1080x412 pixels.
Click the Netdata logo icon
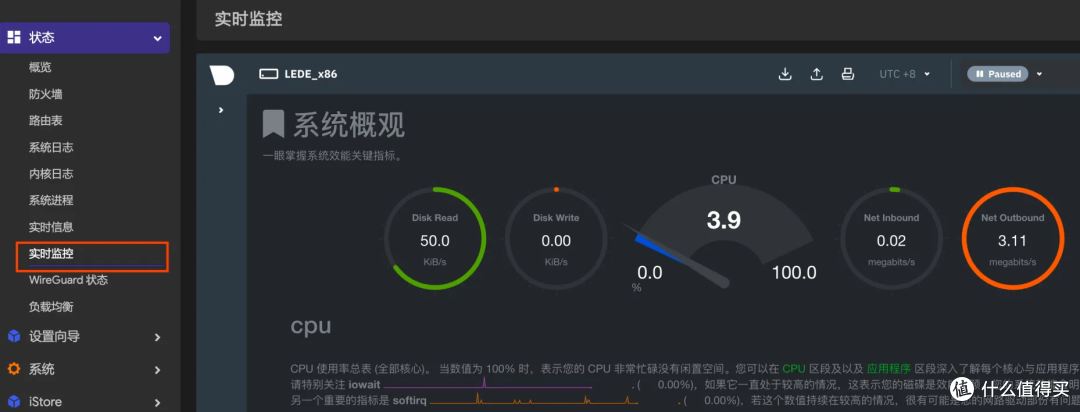point(221,74)
